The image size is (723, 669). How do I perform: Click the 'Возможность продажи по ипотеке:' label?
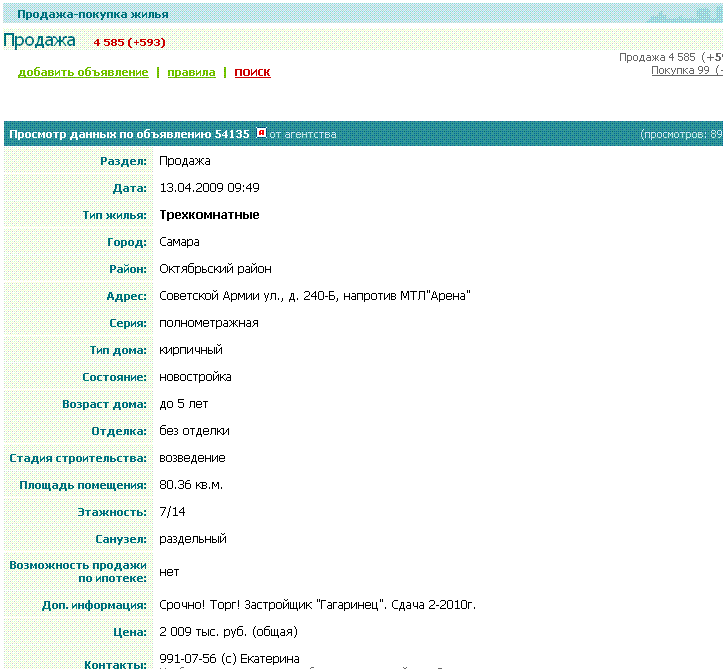click(78, 572)
